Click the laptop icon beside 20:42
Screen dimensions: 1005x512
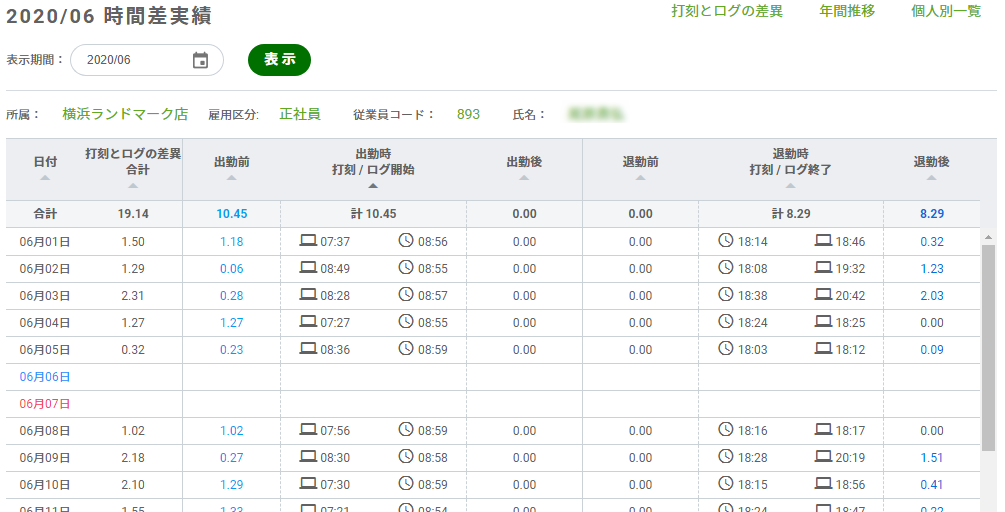coord(824,295)
